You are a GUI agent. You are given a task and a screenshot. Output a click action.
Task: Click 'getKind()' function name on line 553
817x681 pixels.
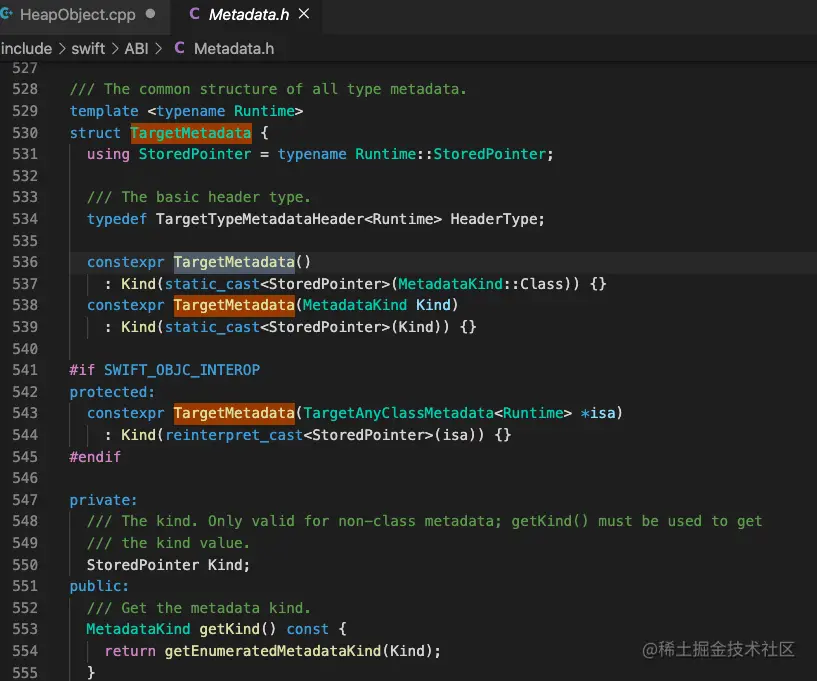tap(238, 629)
